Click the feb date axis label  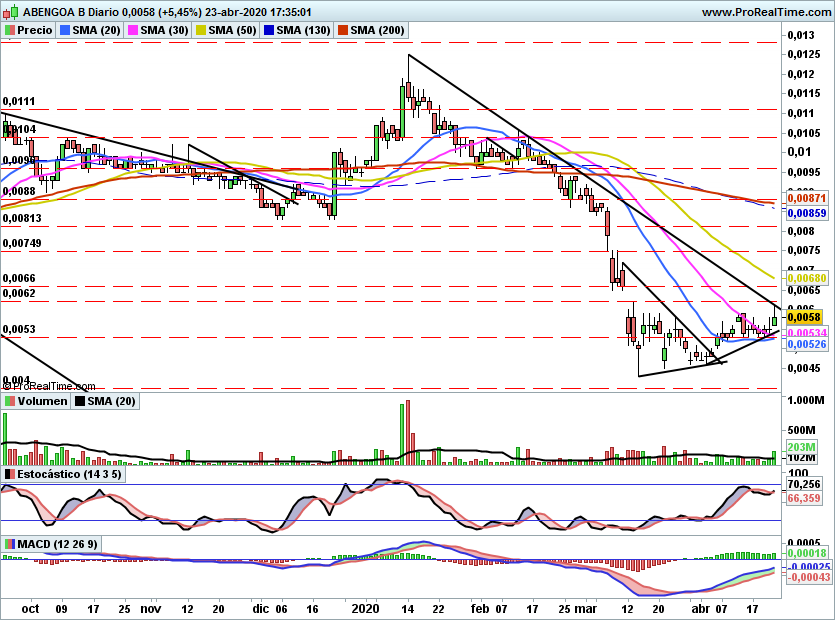click(480, 609)
